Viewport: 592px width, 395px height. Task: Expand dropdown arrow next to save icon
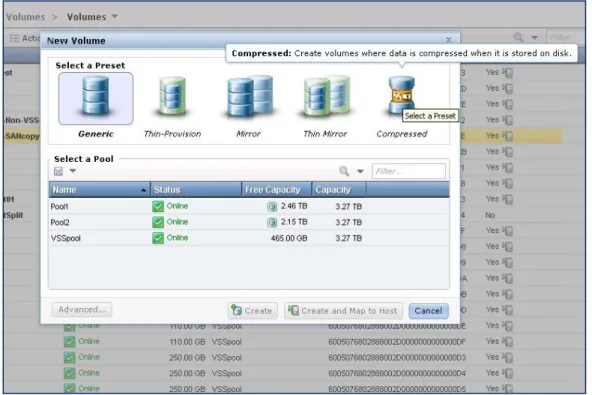pos(72,171)
